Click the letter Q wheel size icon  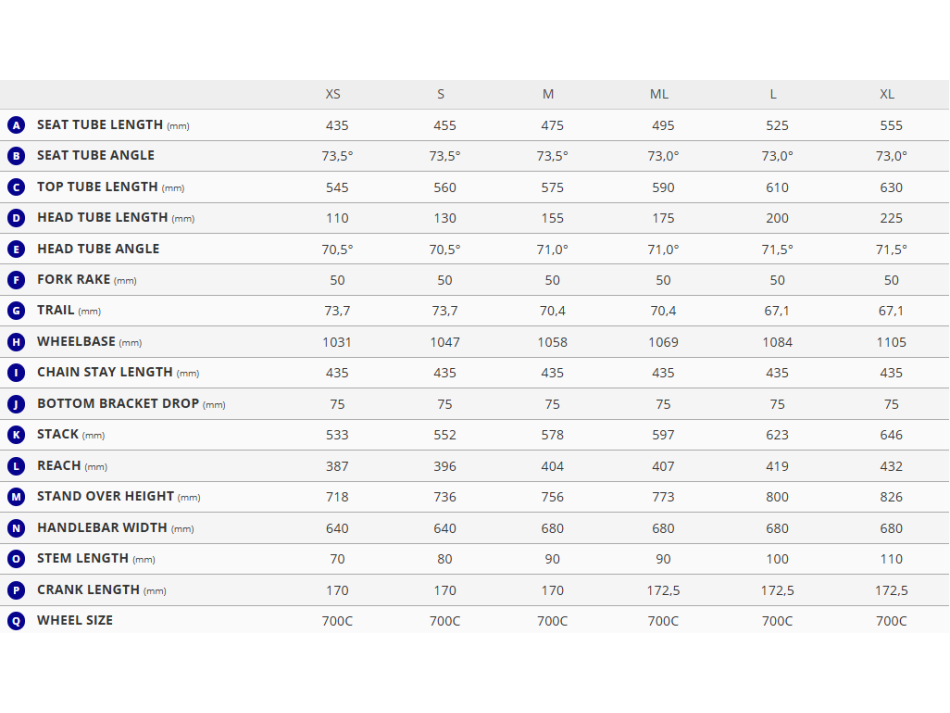[x=16, y=621]
